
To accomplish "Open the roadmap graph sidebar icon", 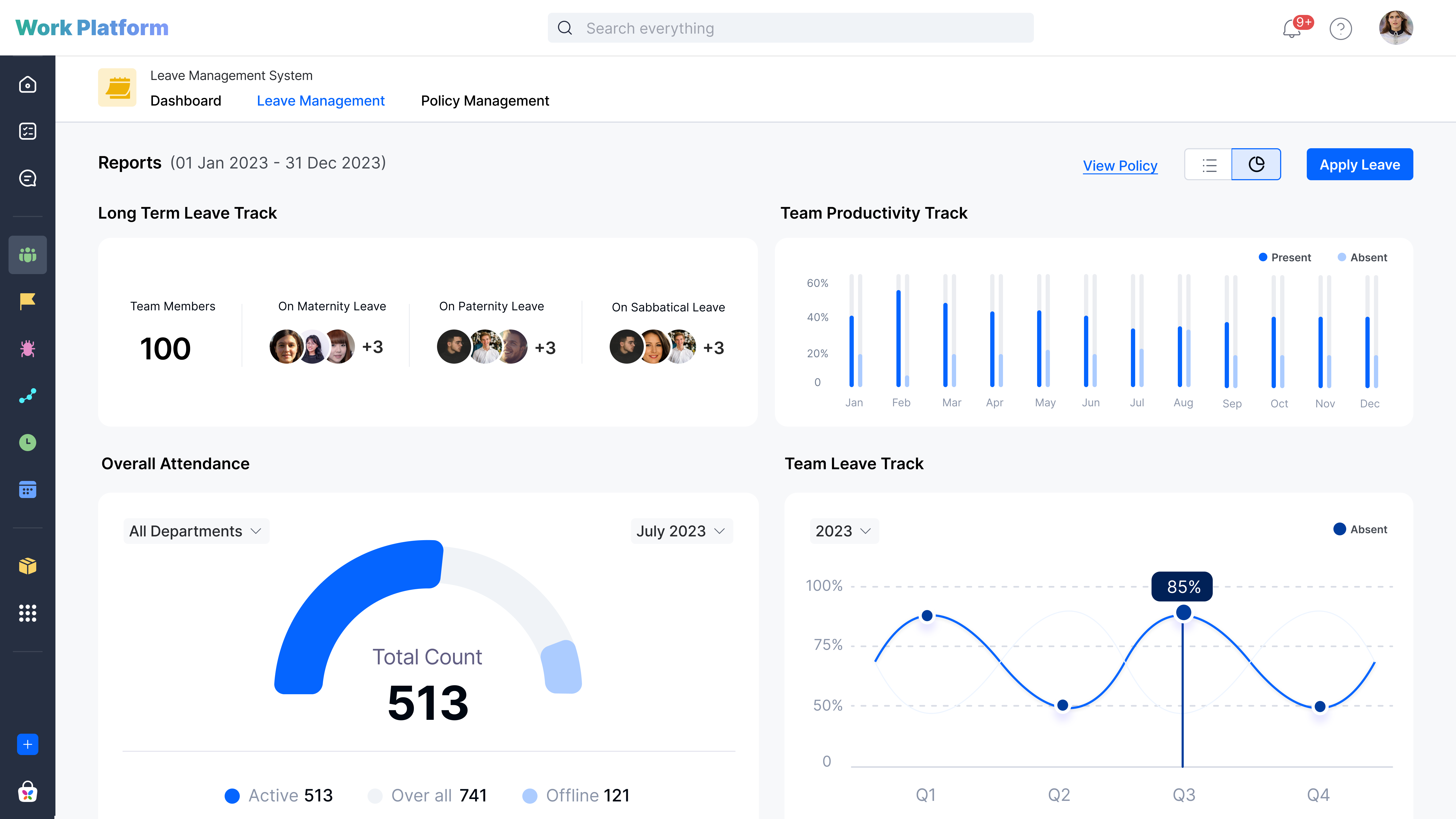I will point(27,395).
